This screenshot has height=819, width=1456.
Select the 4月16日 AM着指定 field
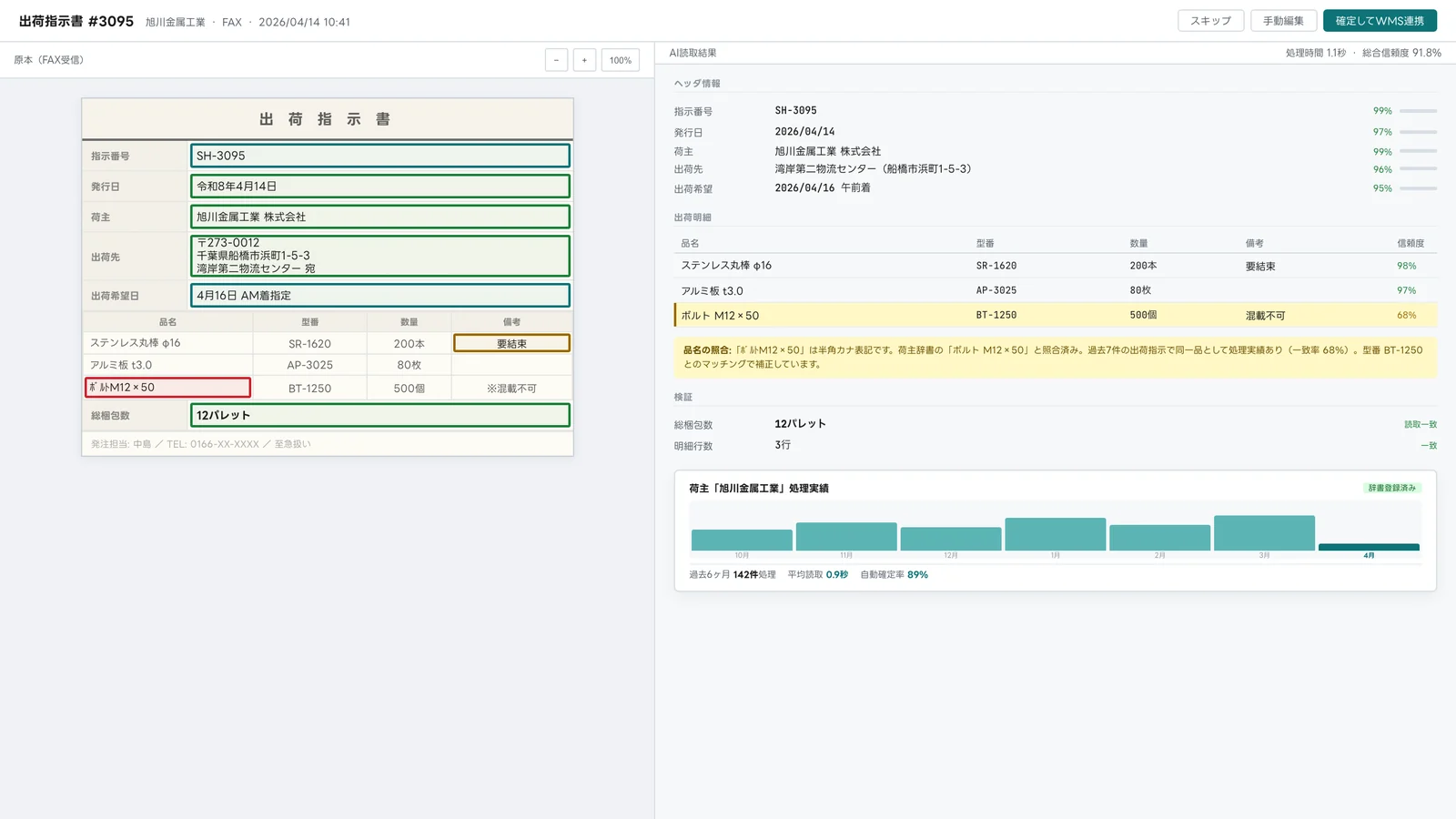point(380,296)
